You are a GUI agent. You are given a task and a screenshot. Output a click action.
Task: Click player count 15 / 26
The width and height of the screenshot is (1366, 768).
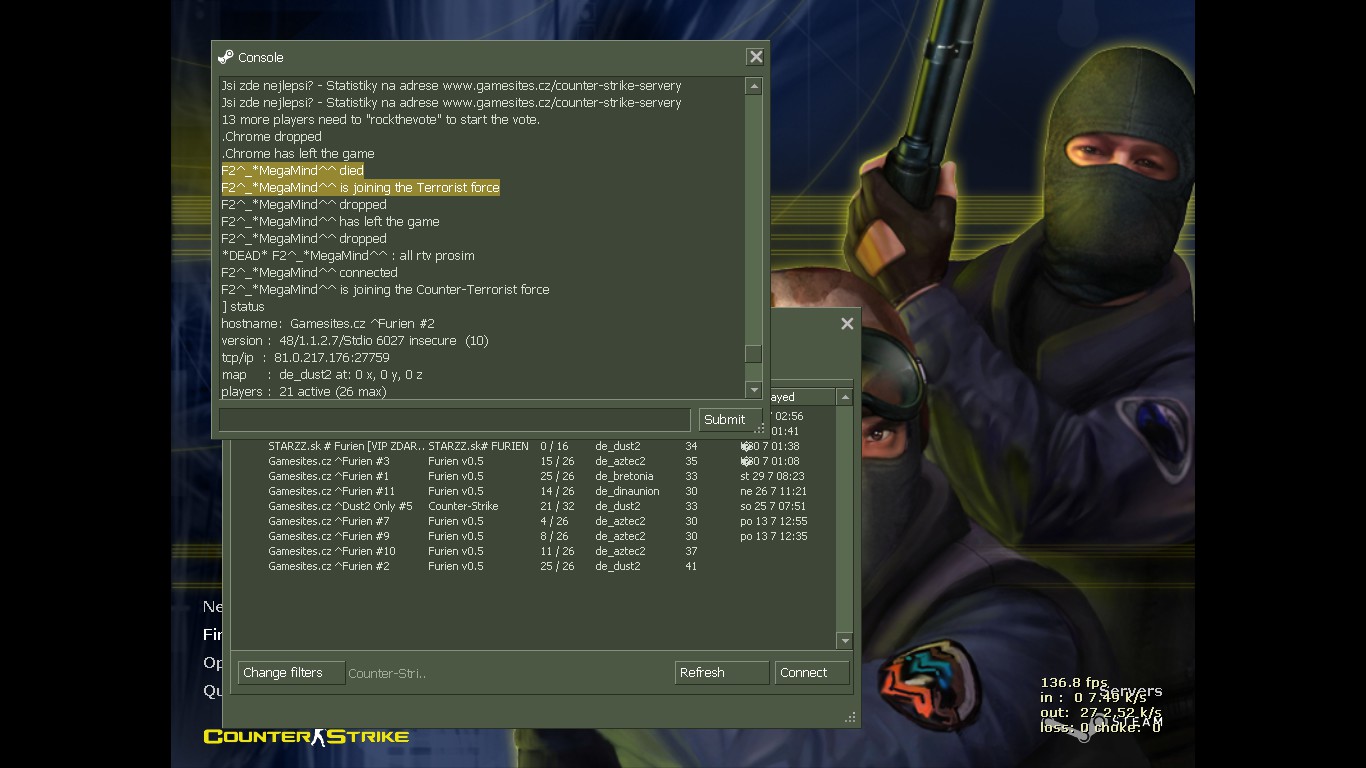557,461
